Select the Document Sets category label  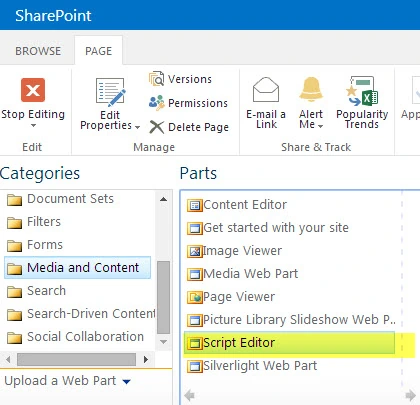click(x=70, y=199)
